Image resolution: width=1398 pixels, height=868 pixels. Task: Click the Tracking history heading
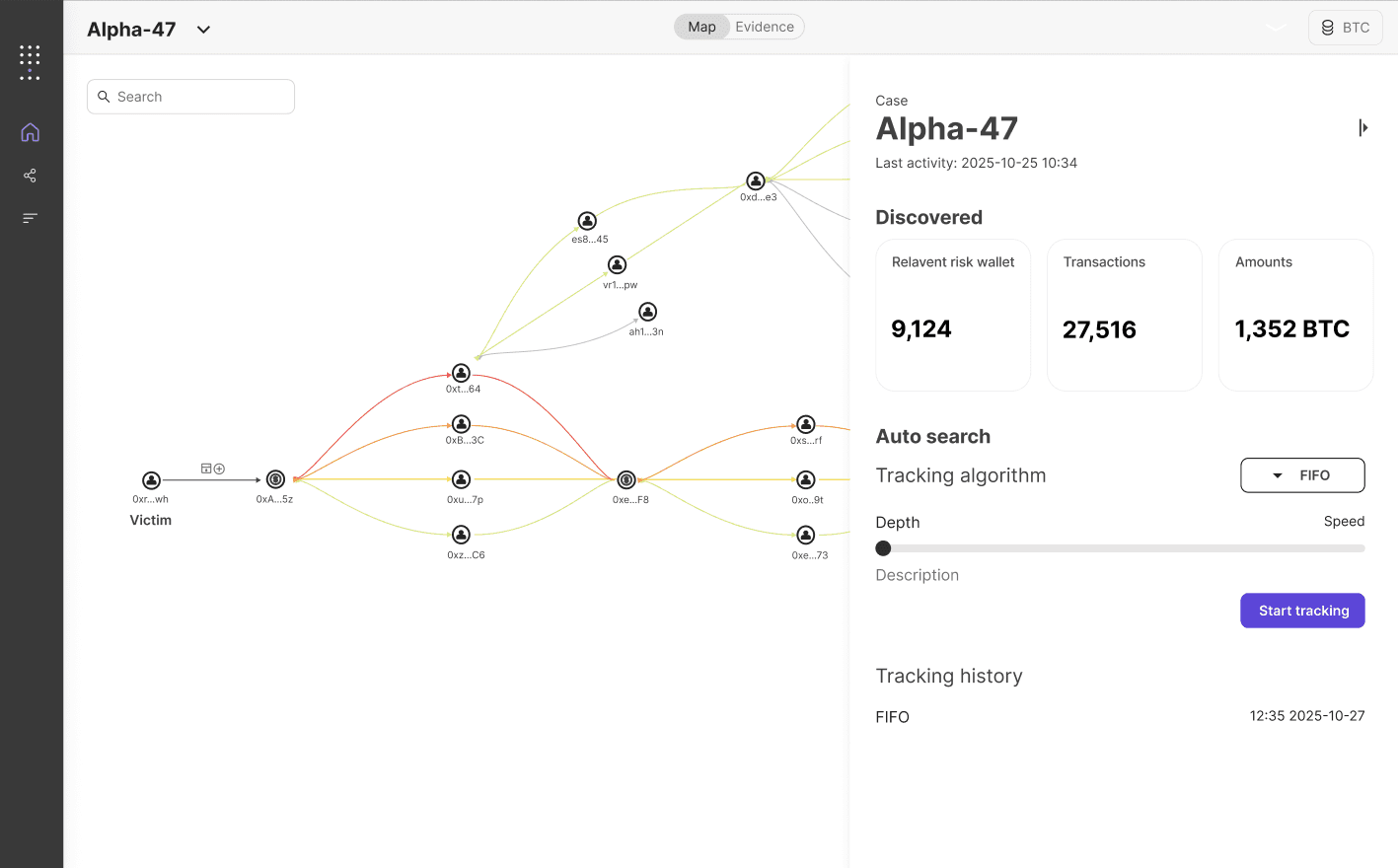(948, 676)
